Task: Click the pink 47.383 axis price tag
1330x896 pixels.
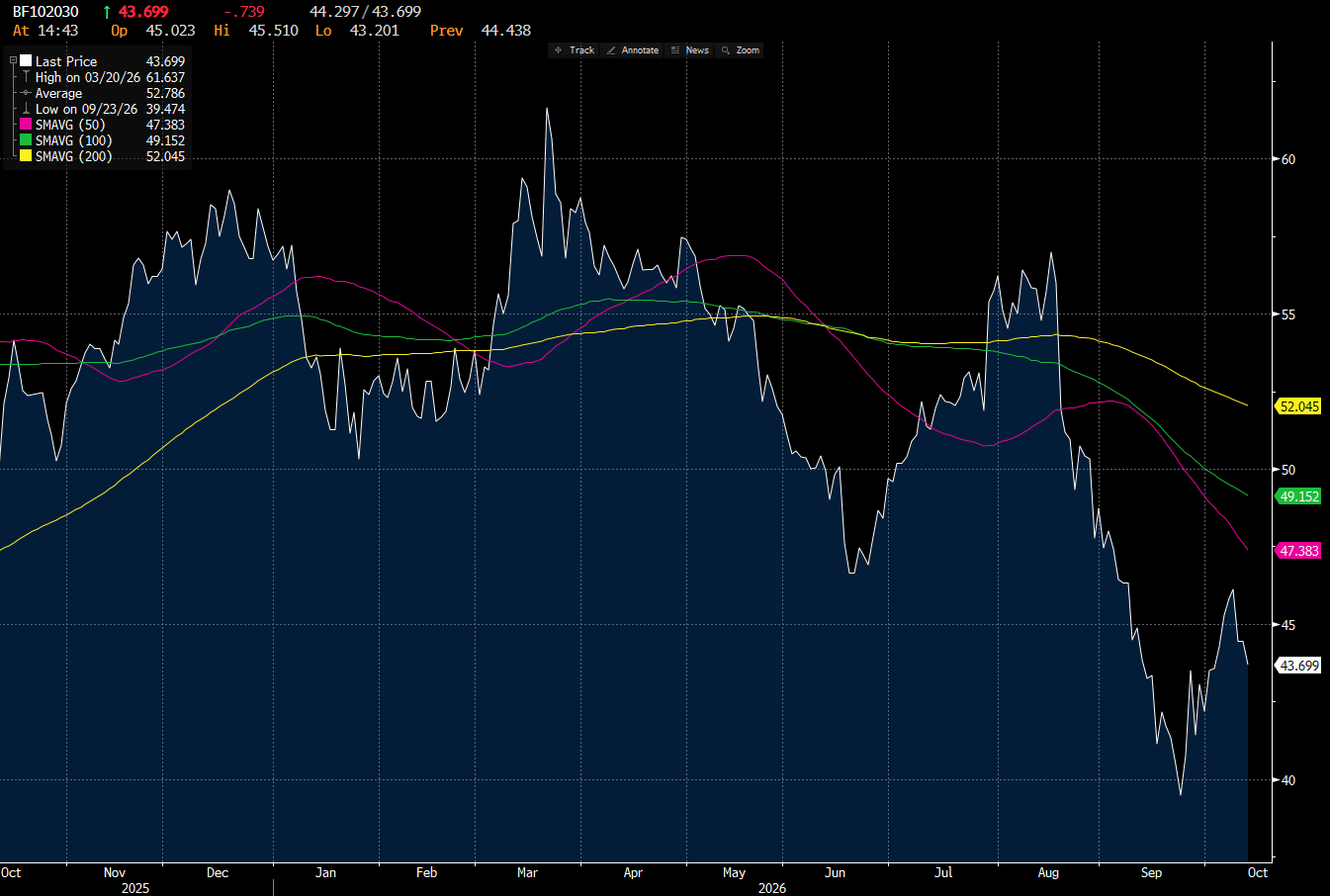Action: pyautogui.click(x=1299, y=551)
